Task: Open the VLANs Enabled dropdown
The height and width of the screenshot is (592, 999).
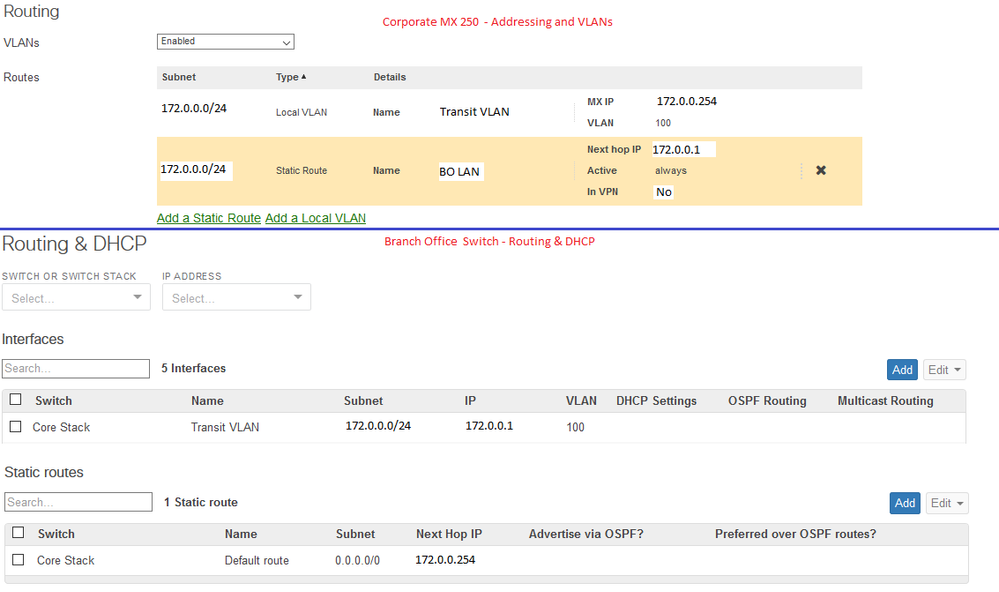Action: pos(226,41)
